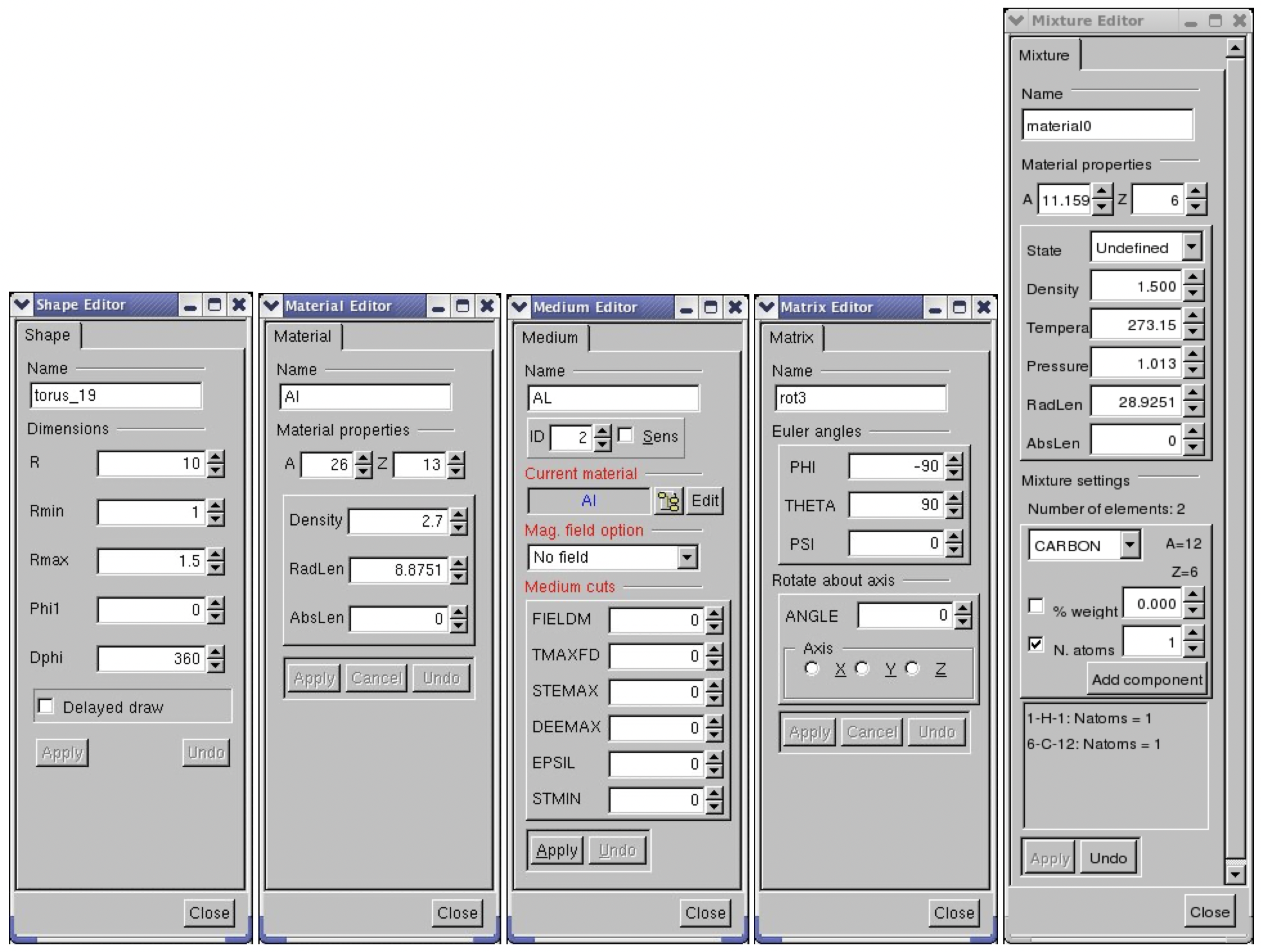The image size is (1261, 952).
Task: Uncheck the N. atoms checkbox
Action: click(1035, 644)
